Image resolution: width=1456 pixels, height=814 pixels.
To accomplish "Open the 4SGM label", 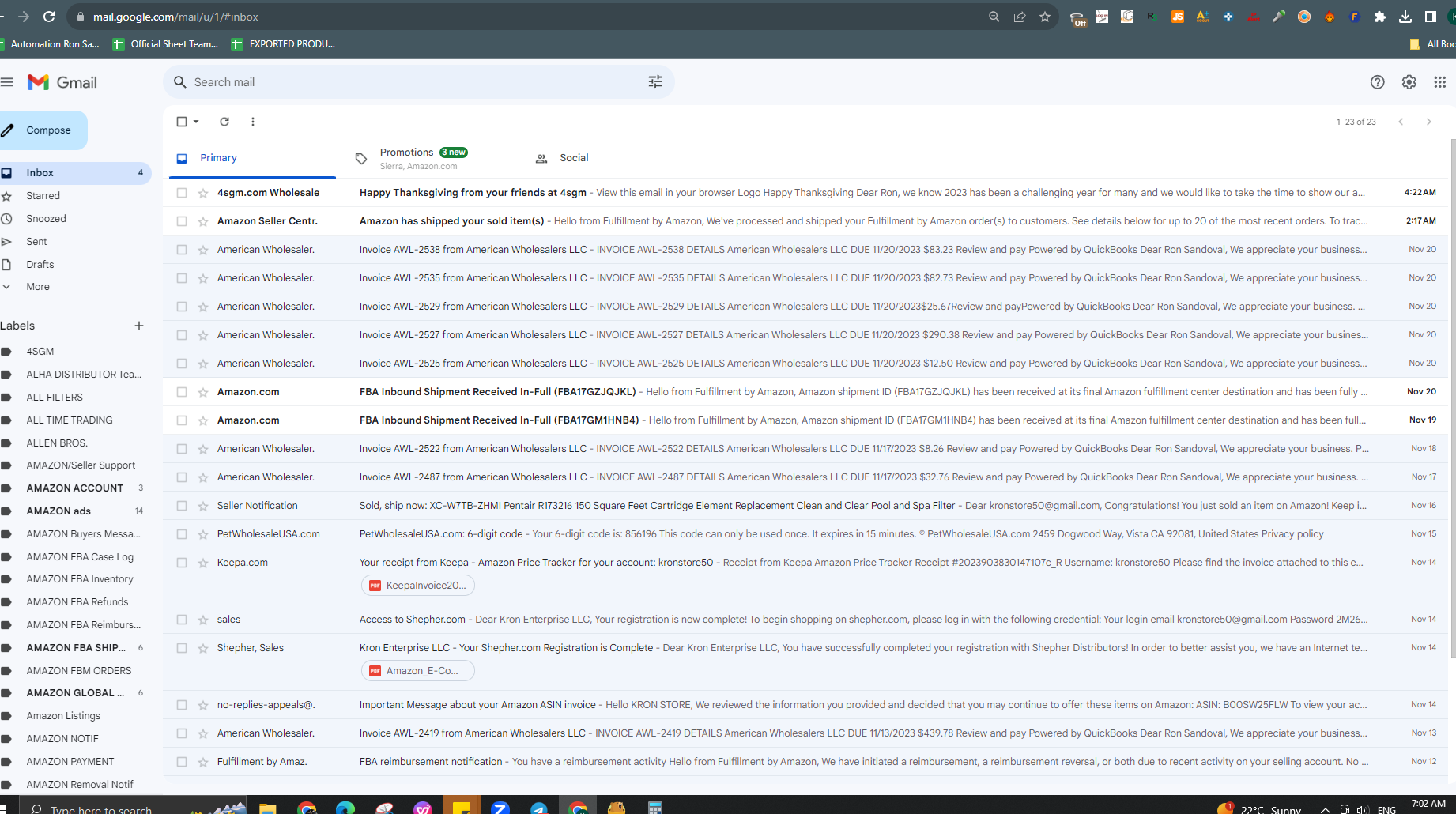I will [x=40, y=352].
